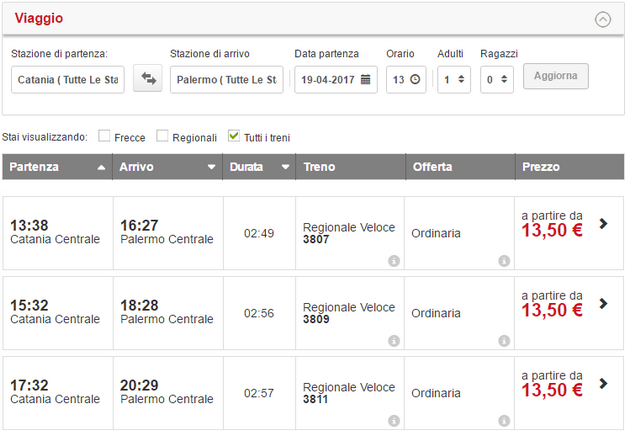
Task: Show train info for Regionale Veloce 3807
Action: [394, 261]
